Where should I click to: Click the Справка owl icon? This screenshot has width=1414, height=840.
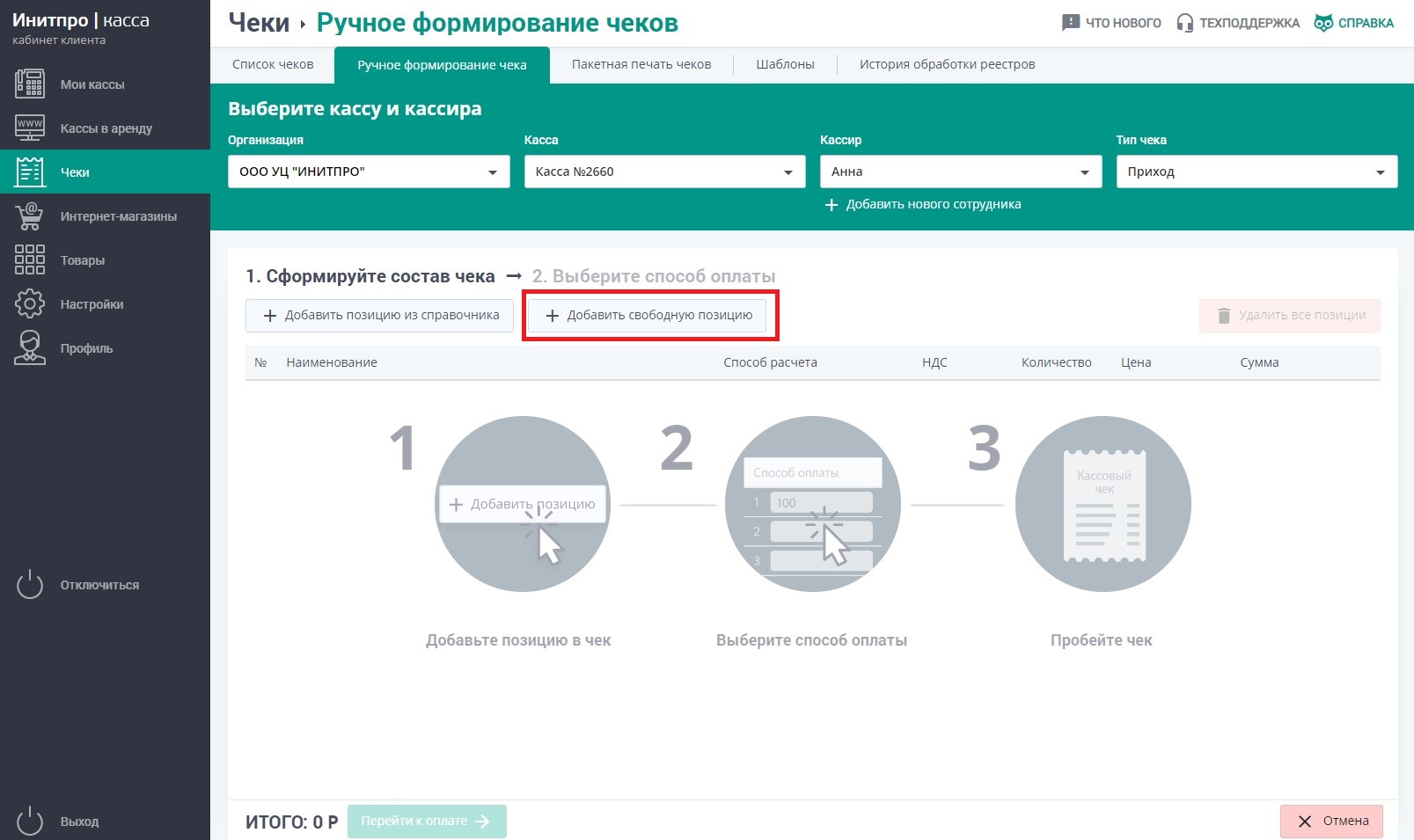pos(1322,23)
